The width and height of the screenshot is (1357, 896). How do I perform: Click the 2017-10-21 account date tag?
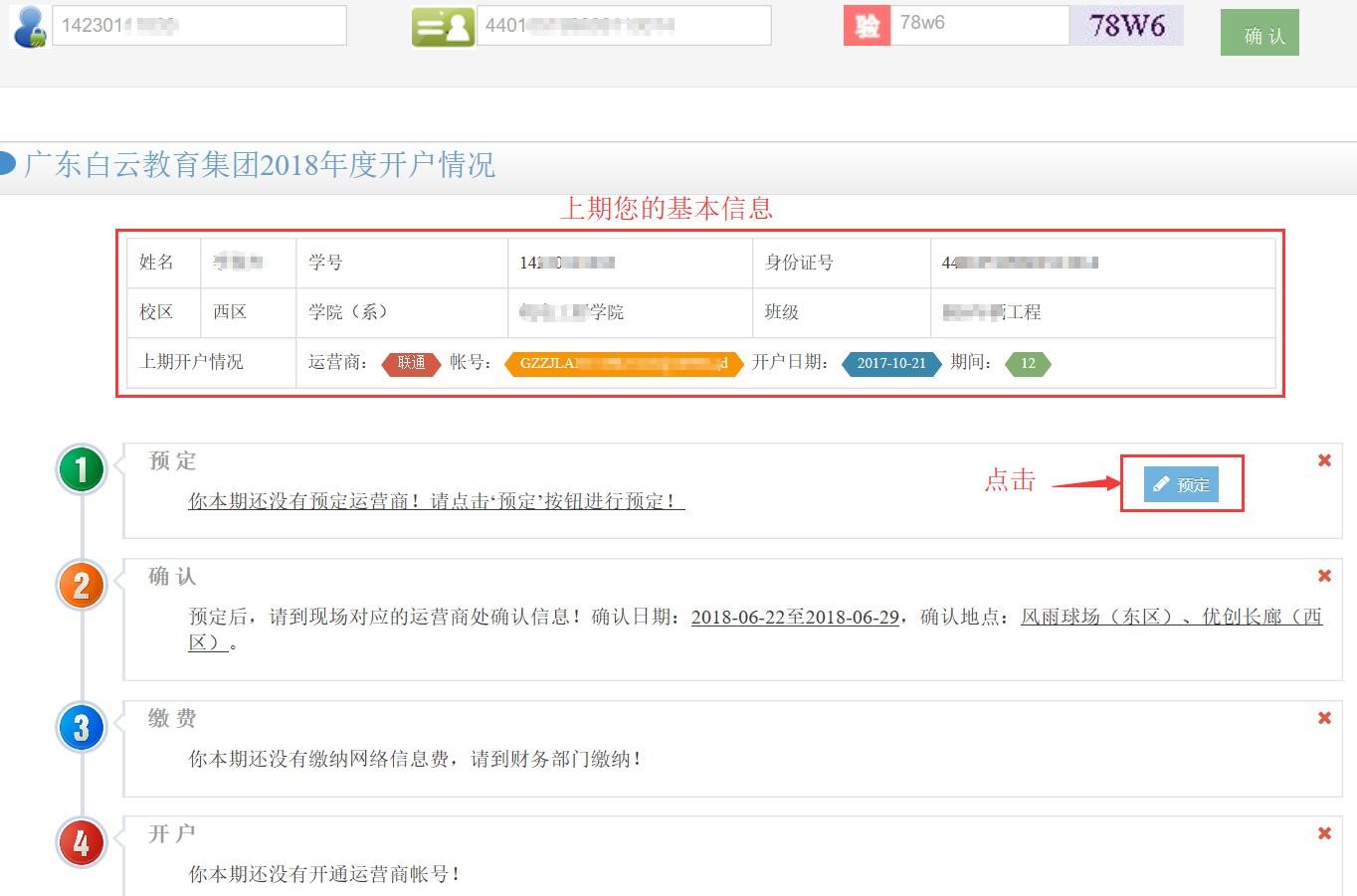point(891,363)
